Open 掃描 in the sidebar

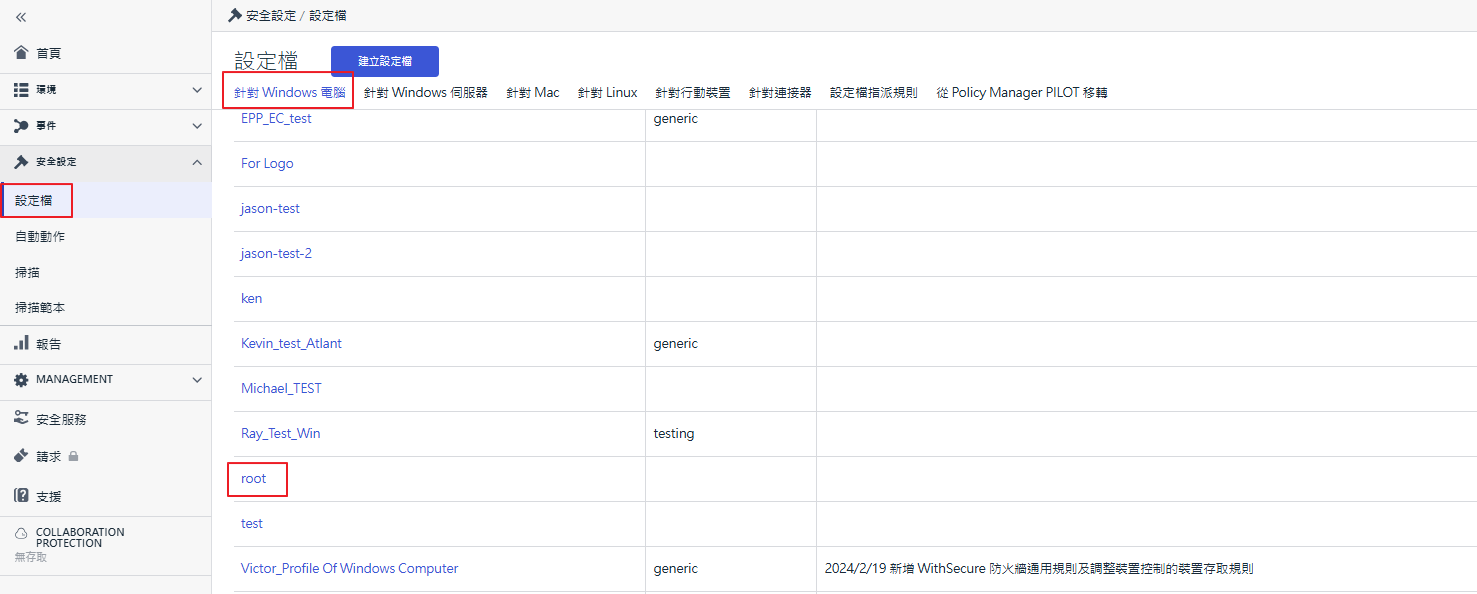28,272
